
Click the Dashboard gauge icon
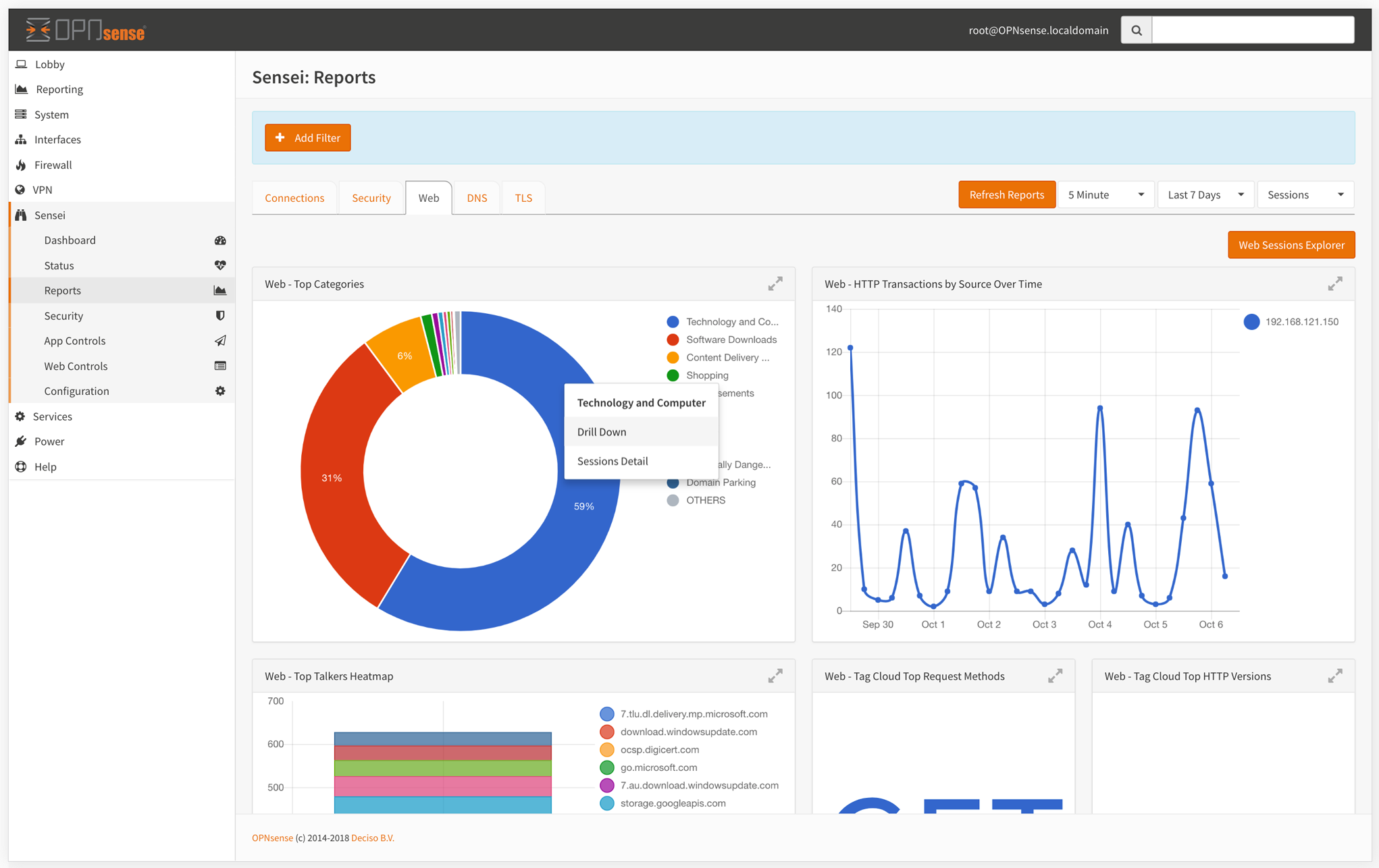220,240
